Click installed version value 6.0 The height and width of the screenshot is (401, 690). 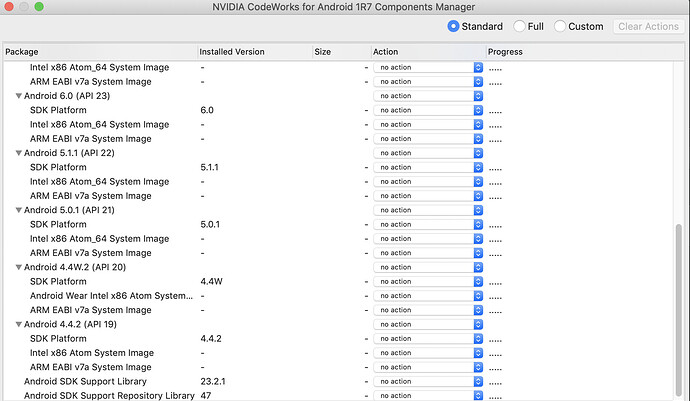click(x=207, y=110)
